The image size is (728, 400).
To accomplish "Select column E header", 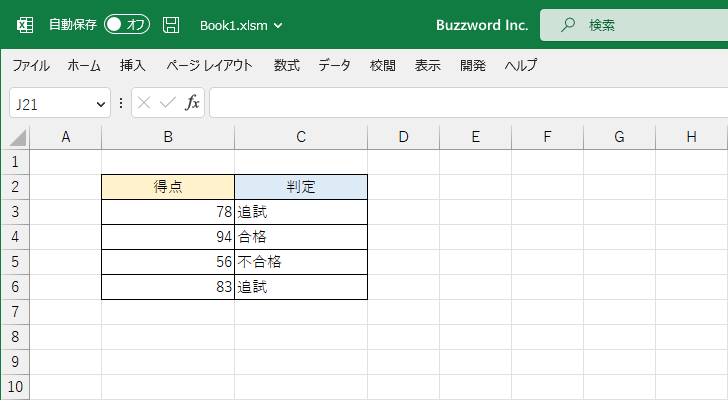I will 475,137.
